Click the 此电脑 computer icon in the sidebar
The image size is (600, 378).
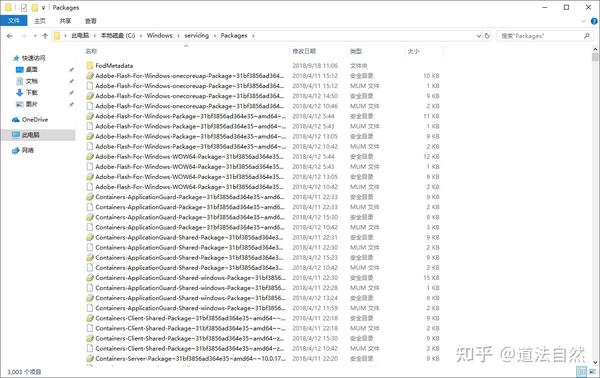click(16, 135)
